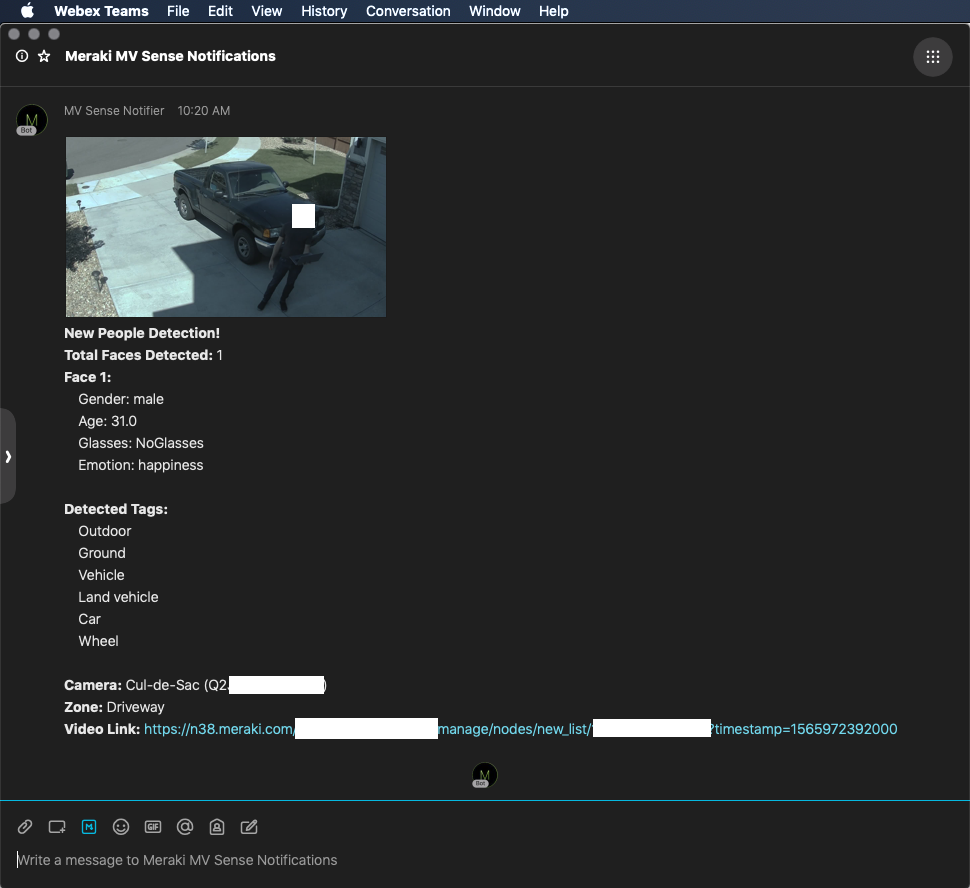Click the Glasses: NoGlasses line
Screen dimensions: 970x888
click(x=141, y=443)
